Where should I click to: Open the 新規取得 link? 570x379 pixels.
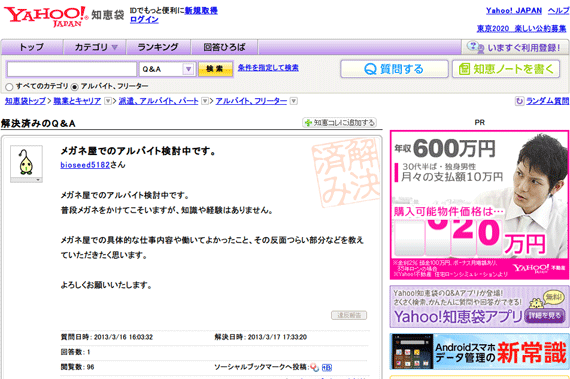point(201,11)
